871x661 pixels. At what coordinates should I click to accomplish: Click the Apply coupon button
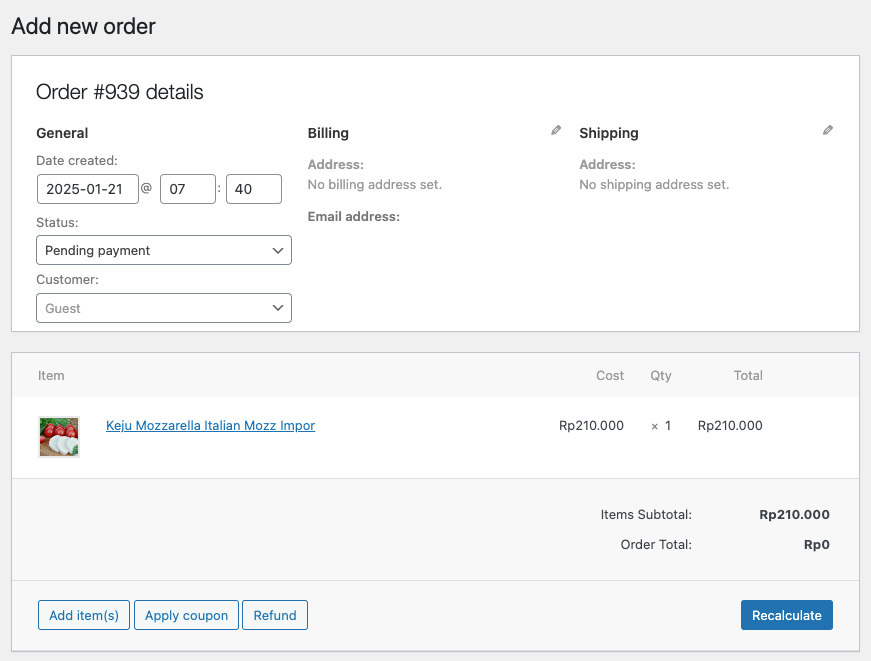[x=186, y=615]
